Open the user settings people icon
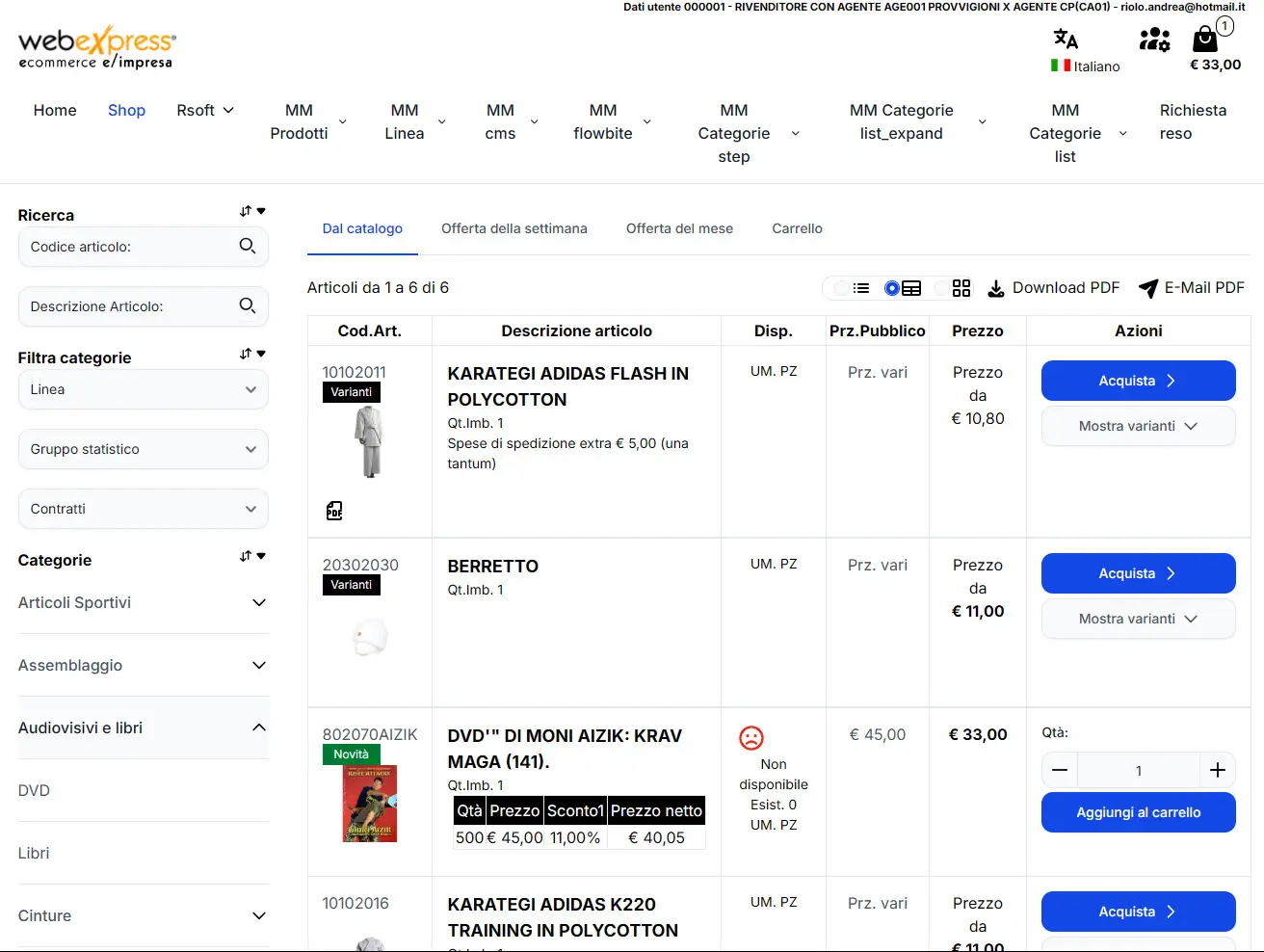Image resolution: width=1264 pixels, height=952 pixels. click(x=1154, y=39)
